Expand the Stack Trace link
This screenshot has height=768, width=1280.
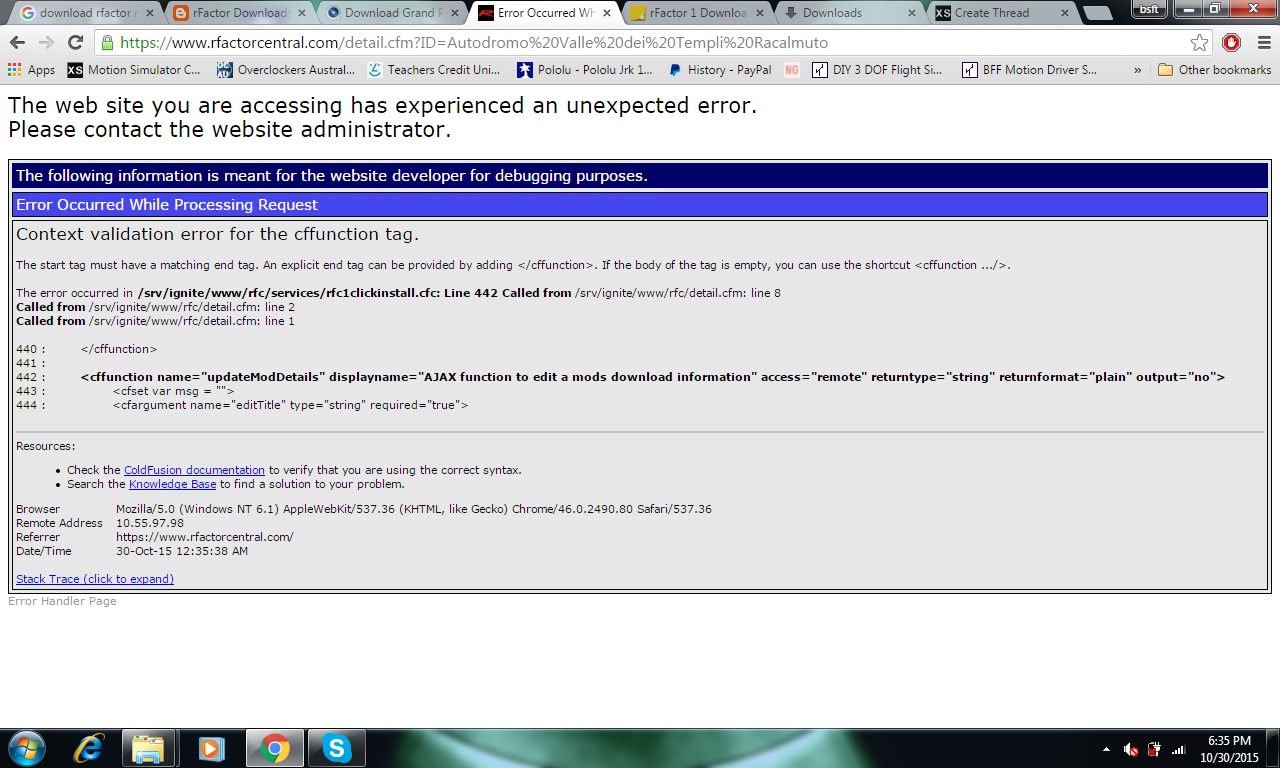[x=95, y=579]
